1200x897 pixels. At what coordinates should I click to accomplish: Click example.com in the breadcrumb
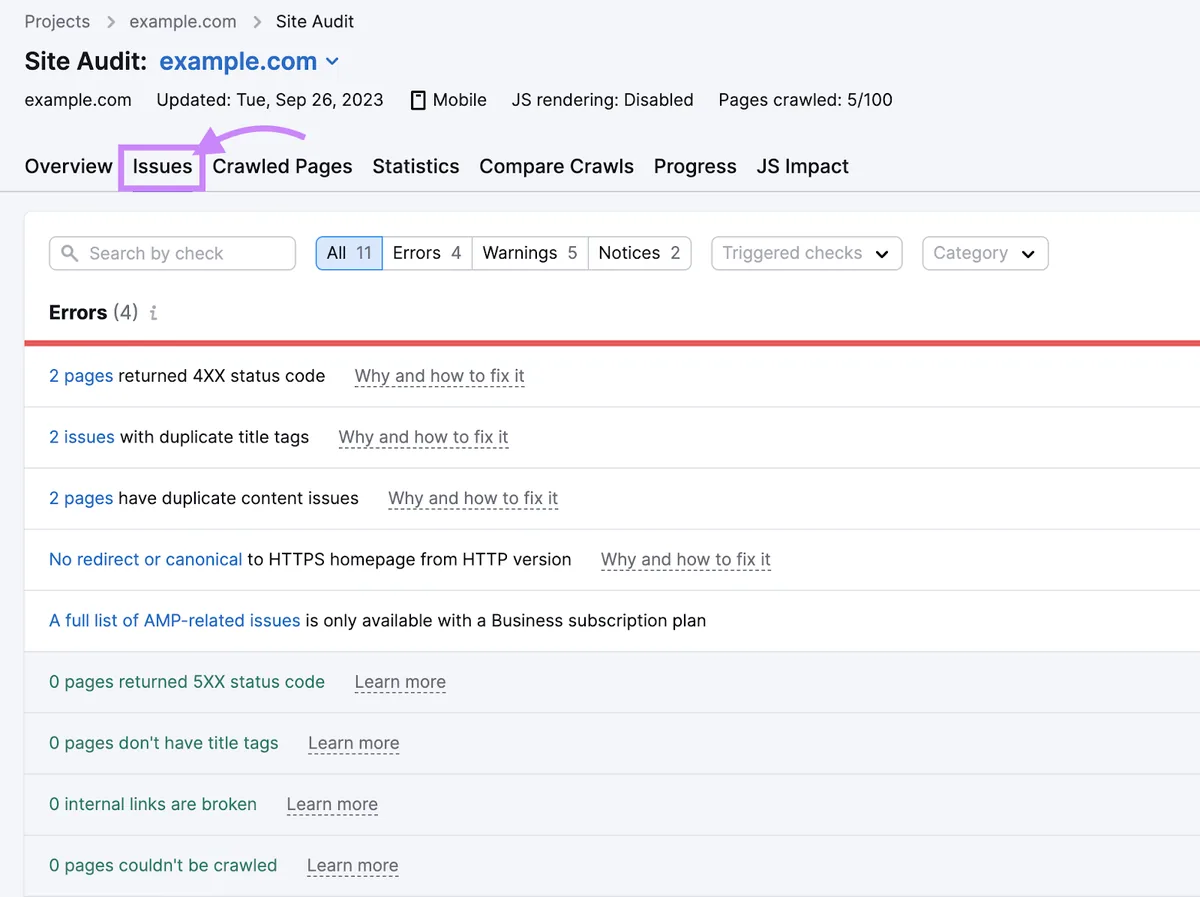pyautogui.click(x=183, y=21)
